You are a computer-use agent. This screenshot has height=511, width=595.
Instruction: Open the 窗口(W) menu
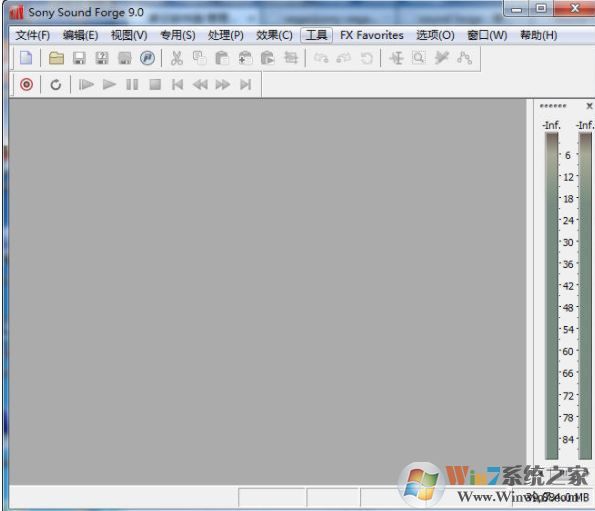click(487, 35)
